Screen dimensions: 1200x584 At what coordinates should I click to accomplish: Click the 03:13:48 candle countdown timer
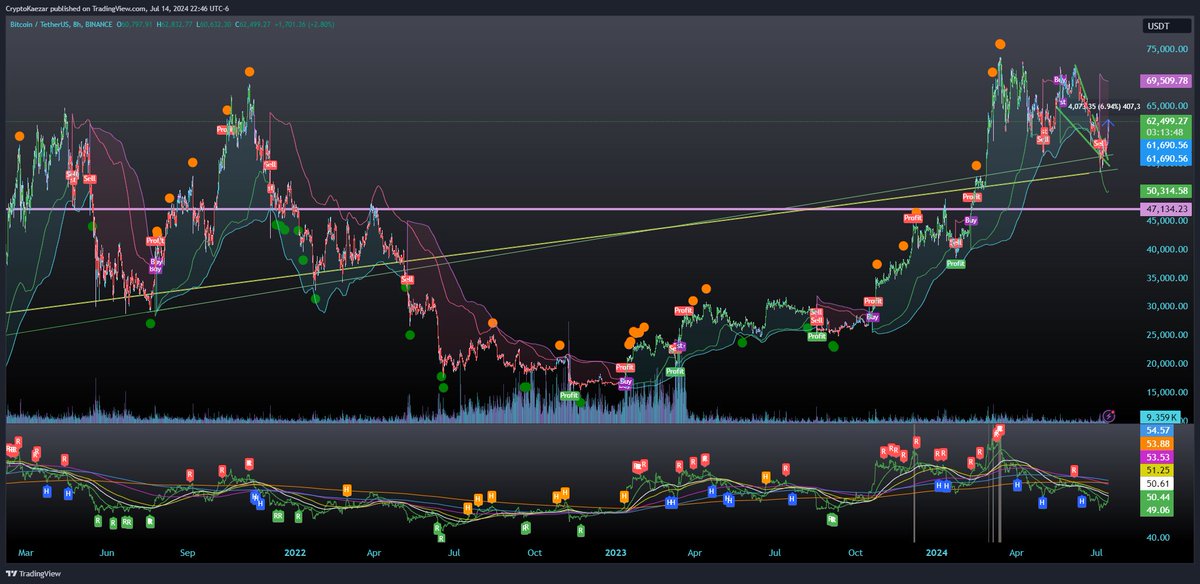pos(1165,133)
